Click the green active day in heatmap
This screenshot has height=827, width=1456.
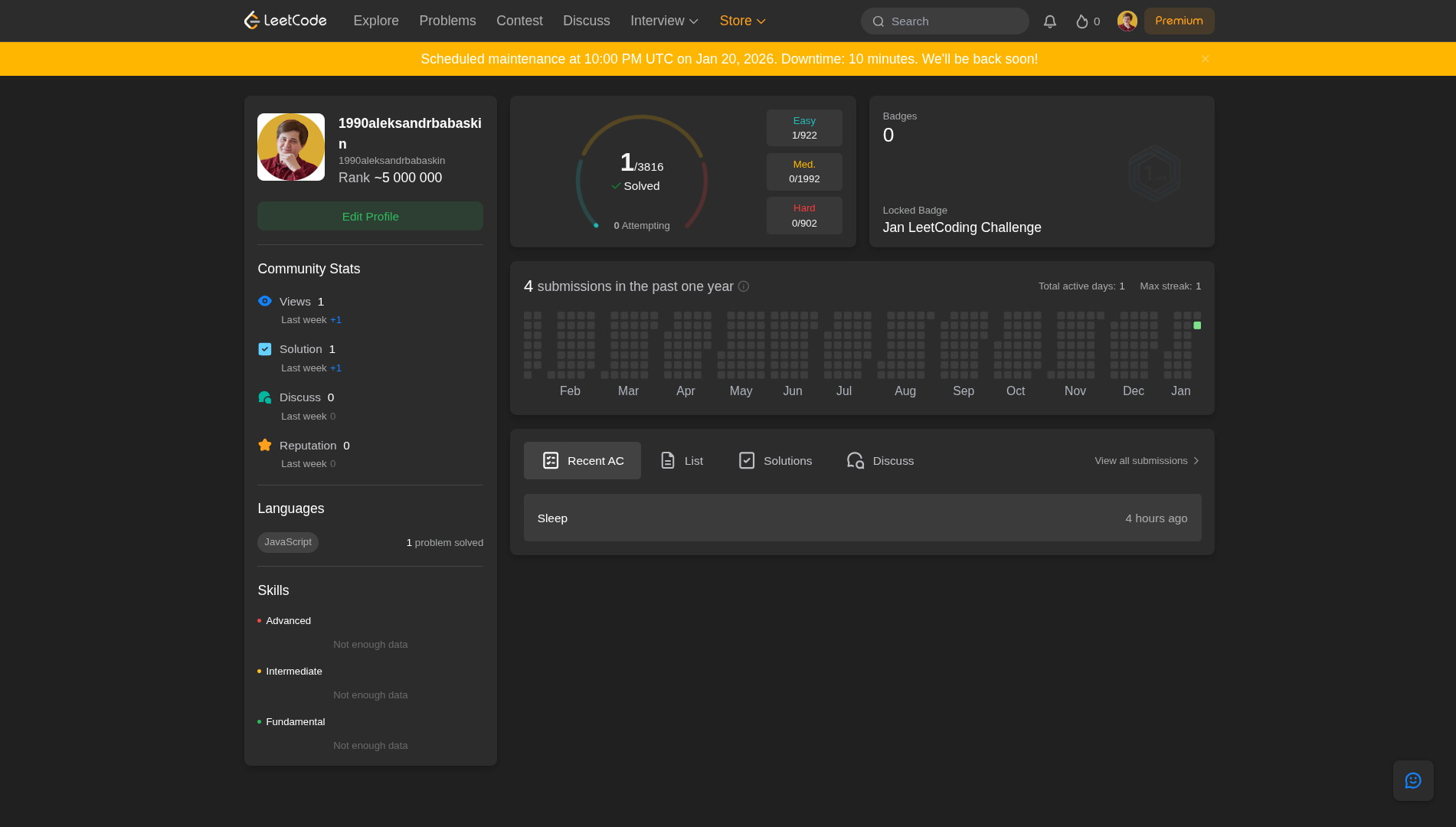[1197, 325]
